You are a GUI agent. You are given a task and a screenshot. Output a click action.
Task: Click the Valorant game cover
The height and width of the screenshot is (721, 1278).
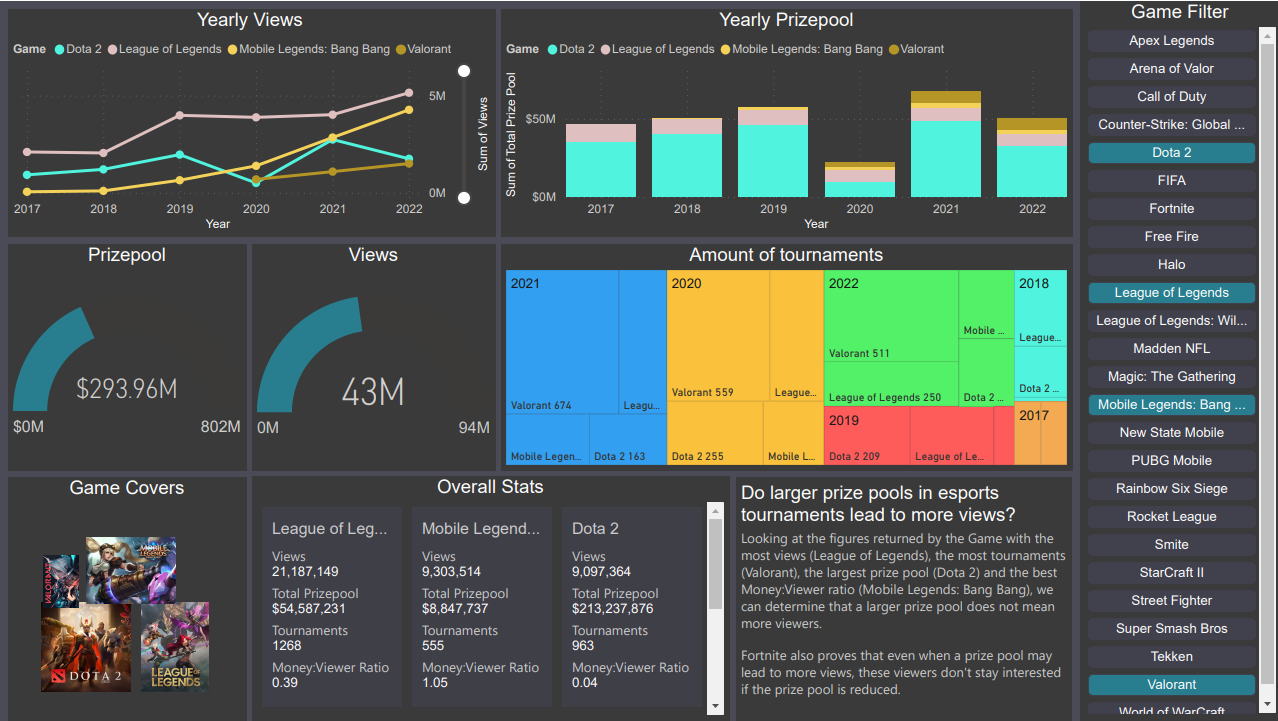pos(60,581)
